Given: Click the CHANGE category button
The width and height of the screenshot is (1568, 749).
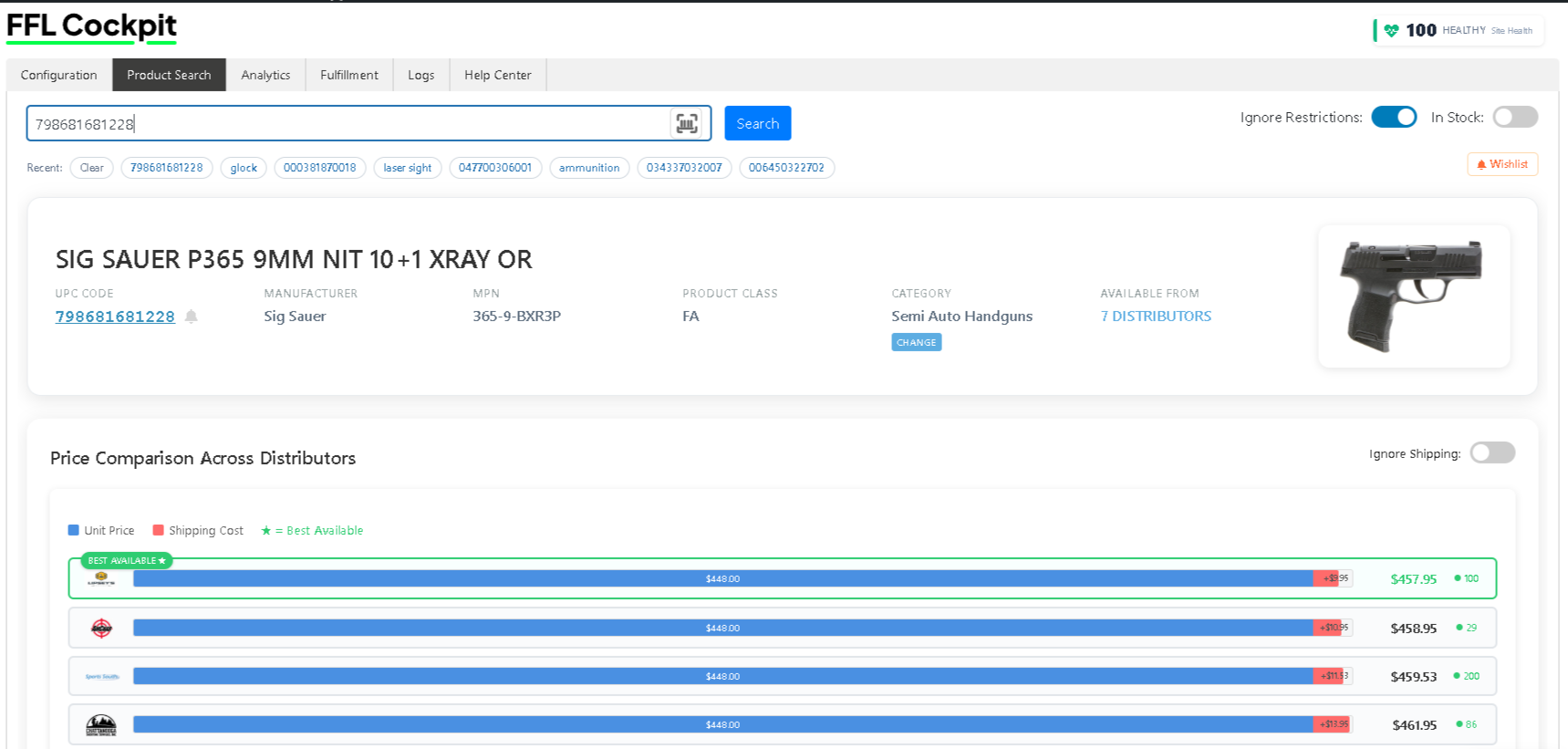Looking at the screenshot, I should pos(916,342).
